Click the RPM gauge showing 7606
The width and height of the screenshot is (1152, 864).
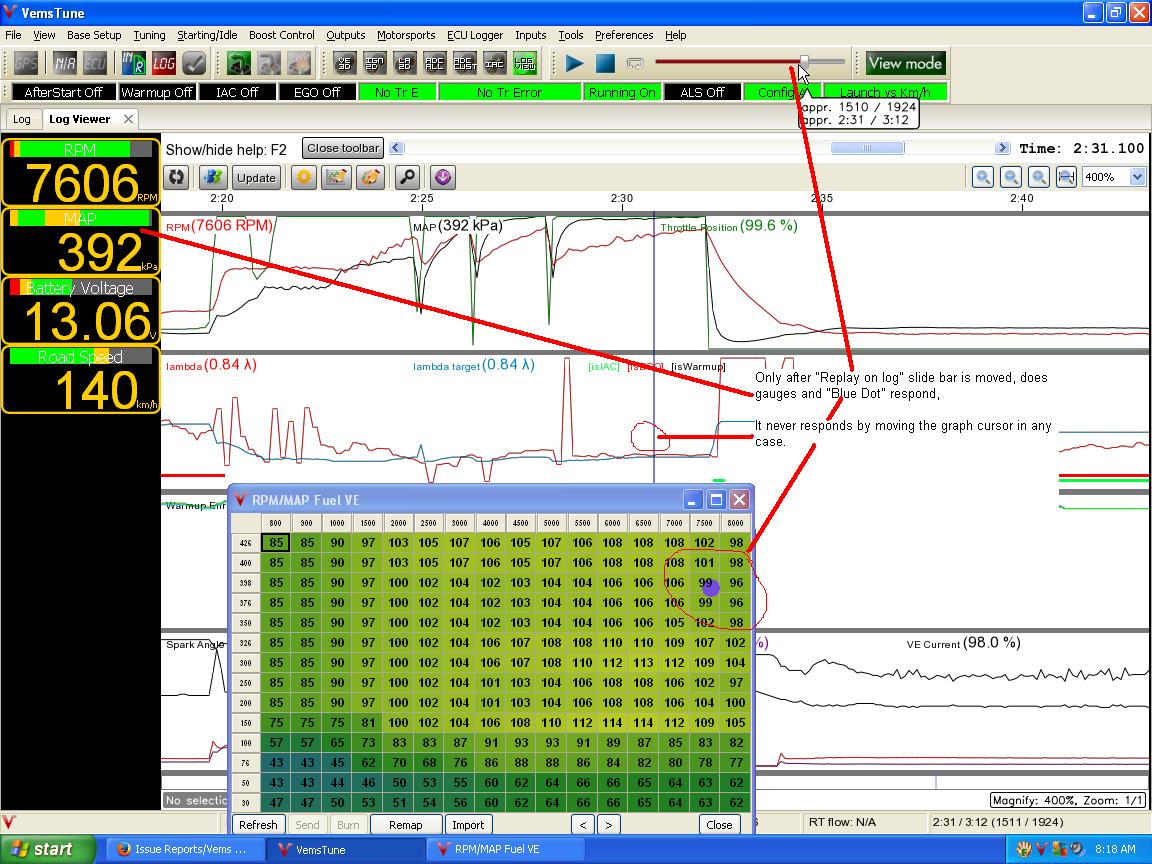tap(80, 172)
